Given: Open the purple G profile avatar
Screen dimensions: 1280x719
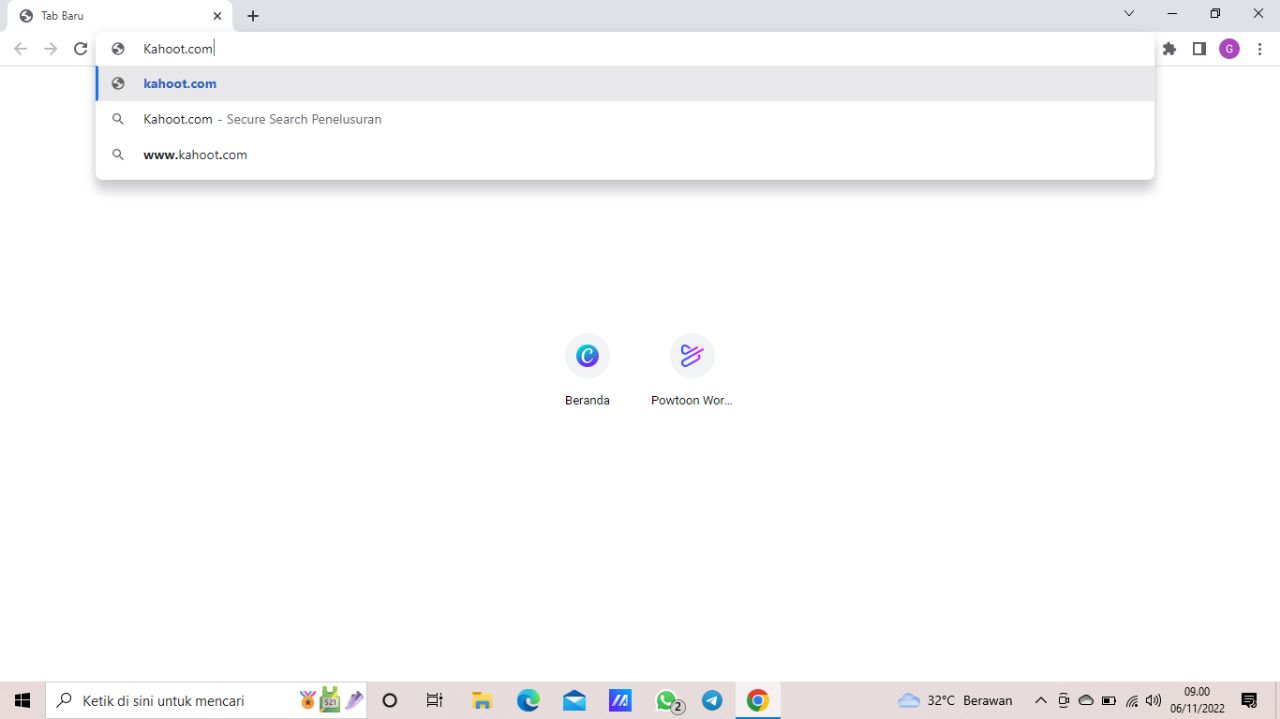Looking at the screenshot, I should (1229, 49).
